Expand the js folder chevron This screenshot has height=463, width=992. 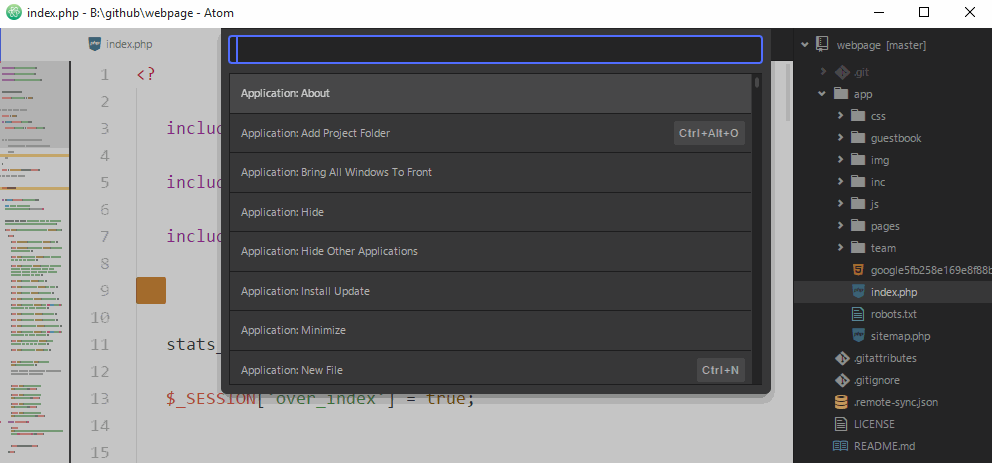tap(840, 204)
